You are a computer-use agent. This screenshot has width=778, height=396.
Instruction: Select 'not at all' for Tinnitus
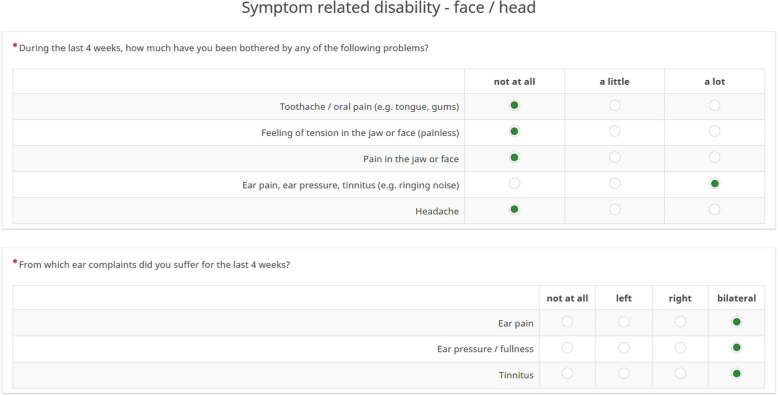[x=567, y=373]
